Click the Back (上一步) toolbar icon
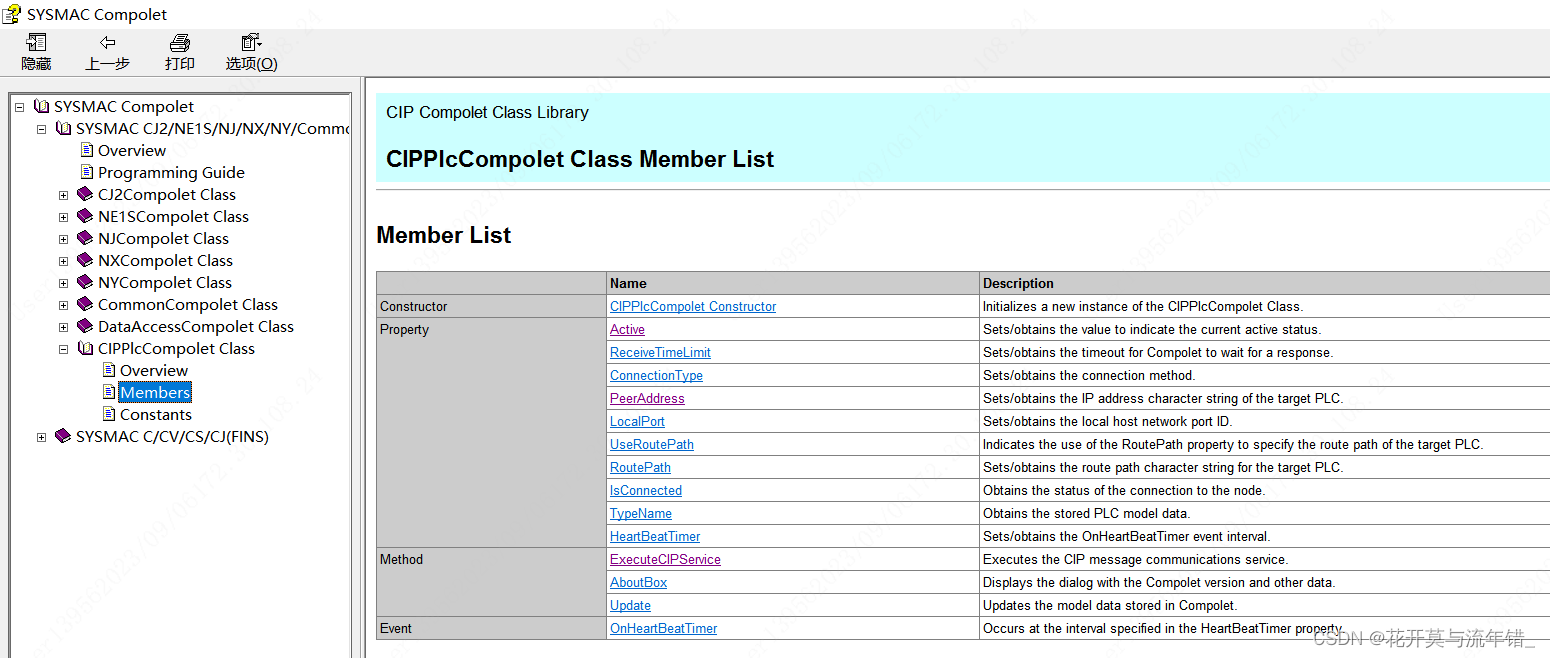The width and height of the screenshot is (1550, 658). [107, 43]
